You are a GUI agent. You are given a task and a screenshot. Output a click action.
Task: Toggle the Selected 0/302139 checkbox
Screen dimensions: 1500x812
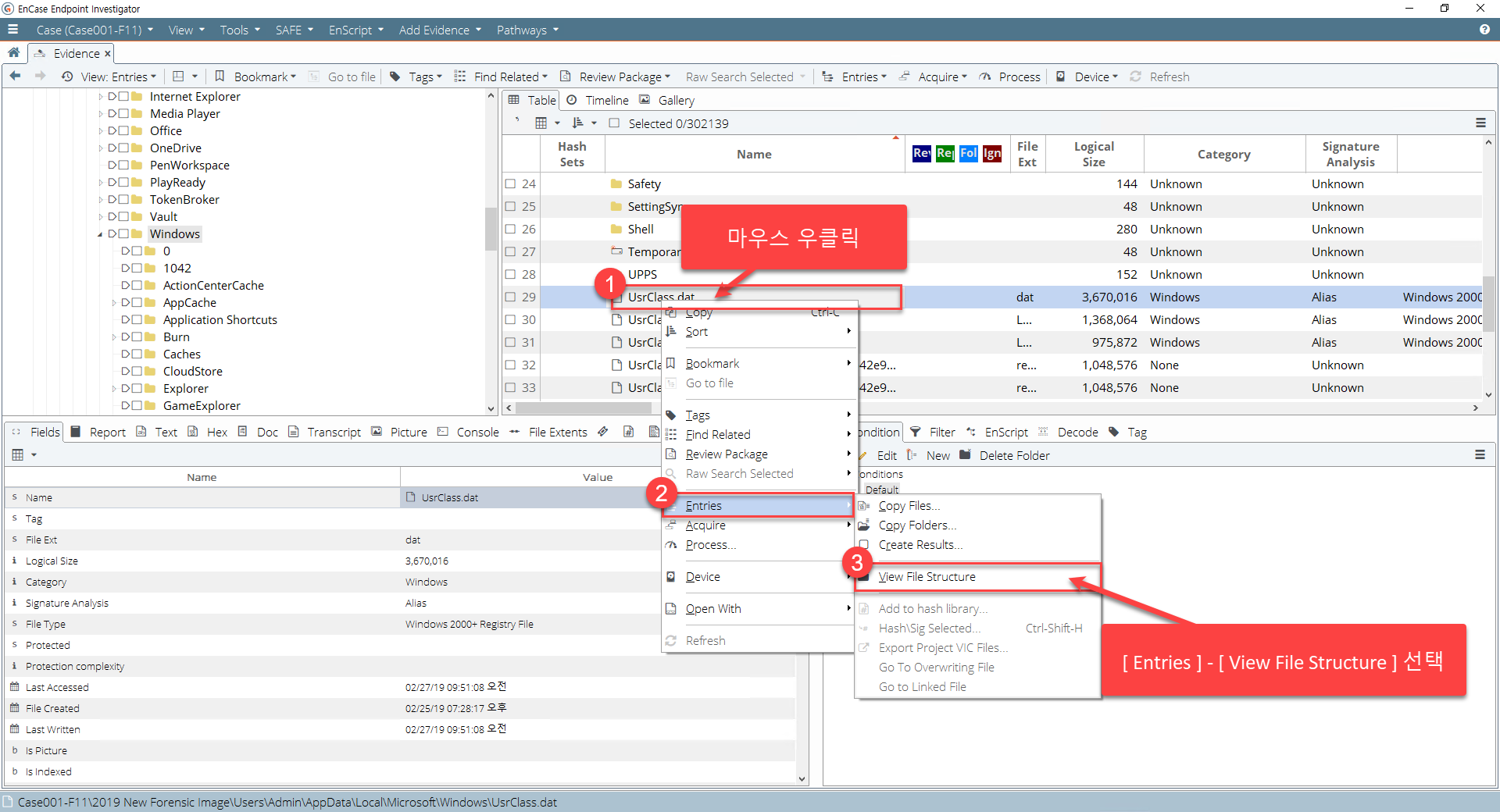614,123
